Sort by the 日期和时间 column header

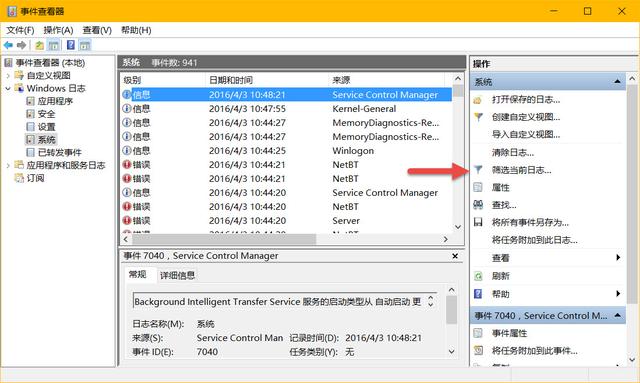[267, 80]
